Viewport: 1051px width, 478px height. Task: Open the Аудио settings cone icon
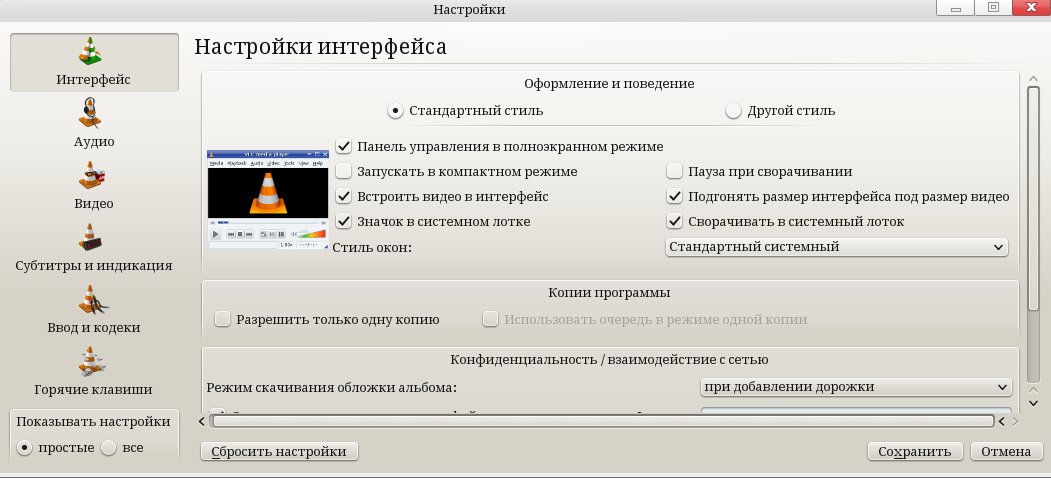click(x=89, y=113)
